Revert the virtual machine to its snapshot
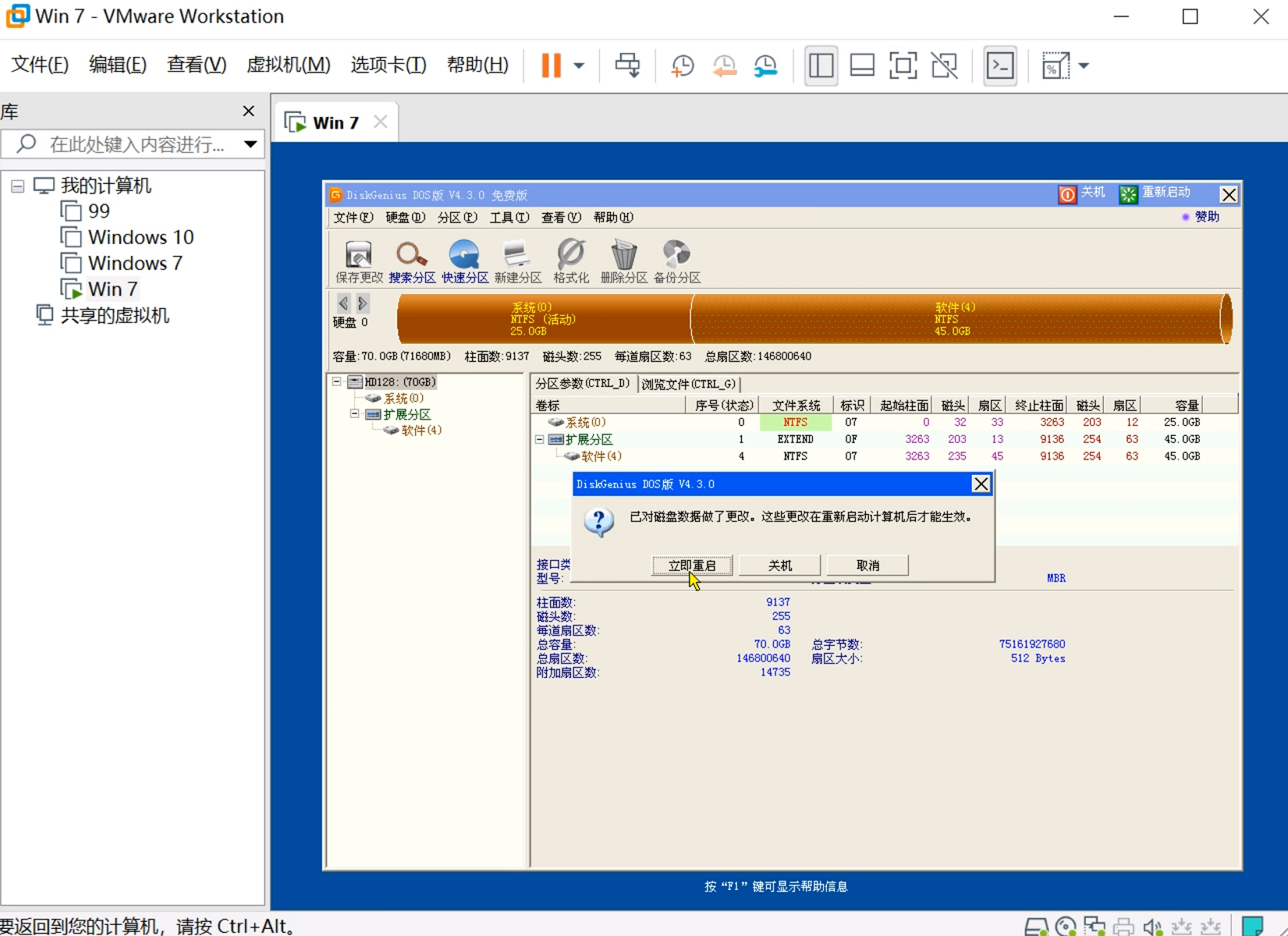This screenshot has width=1288, height=936. click(725, 66)
